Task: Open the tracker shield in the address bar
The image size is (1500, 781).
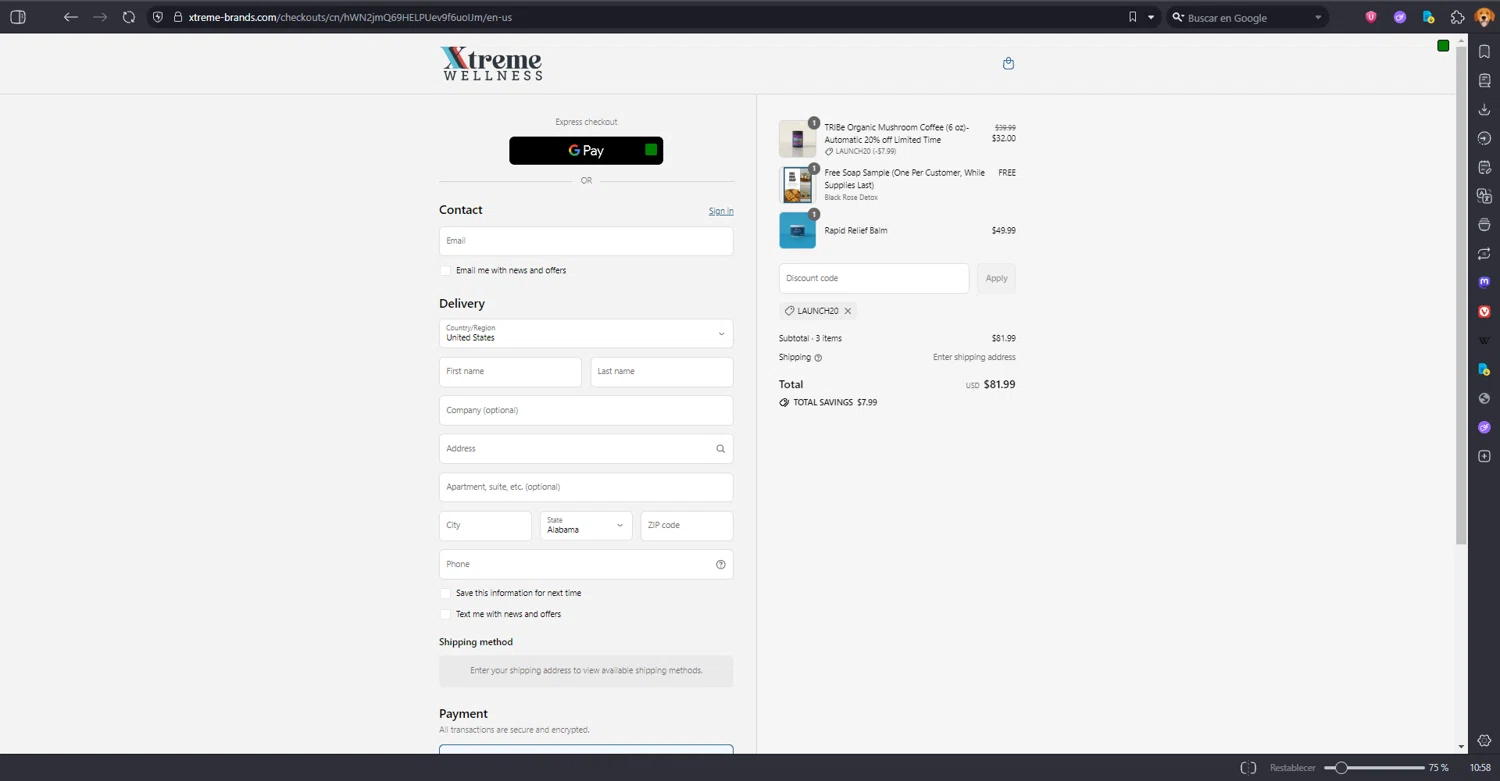Action: point(158,17)
